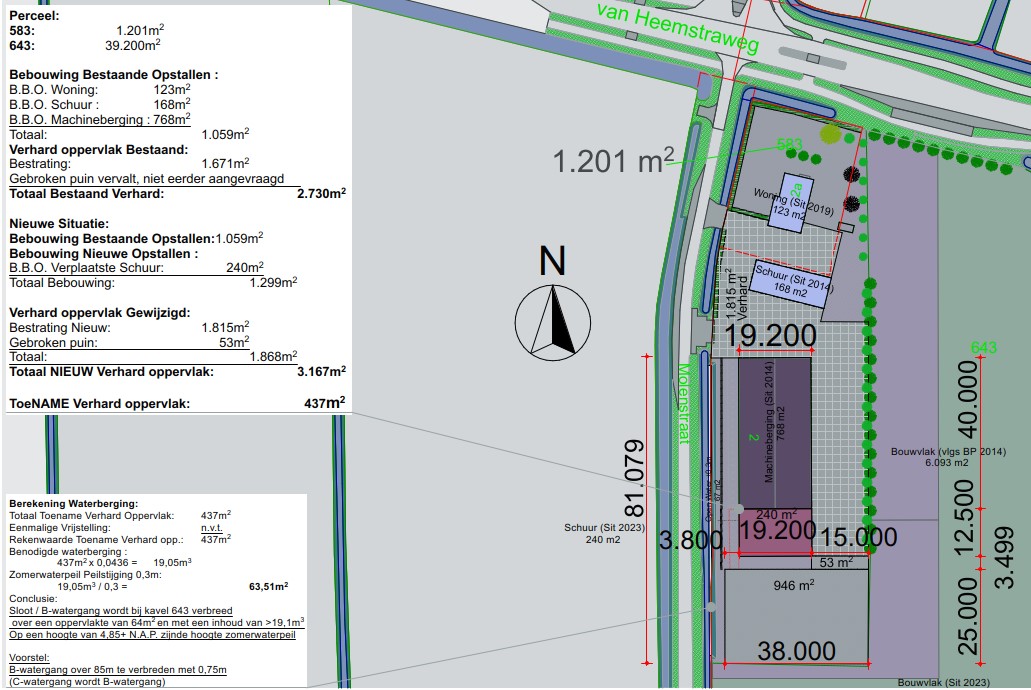Click the 'van Heemstraweg' street label
The width and height of the screenshot is (1031, 690).
click(x=679, y=28)
